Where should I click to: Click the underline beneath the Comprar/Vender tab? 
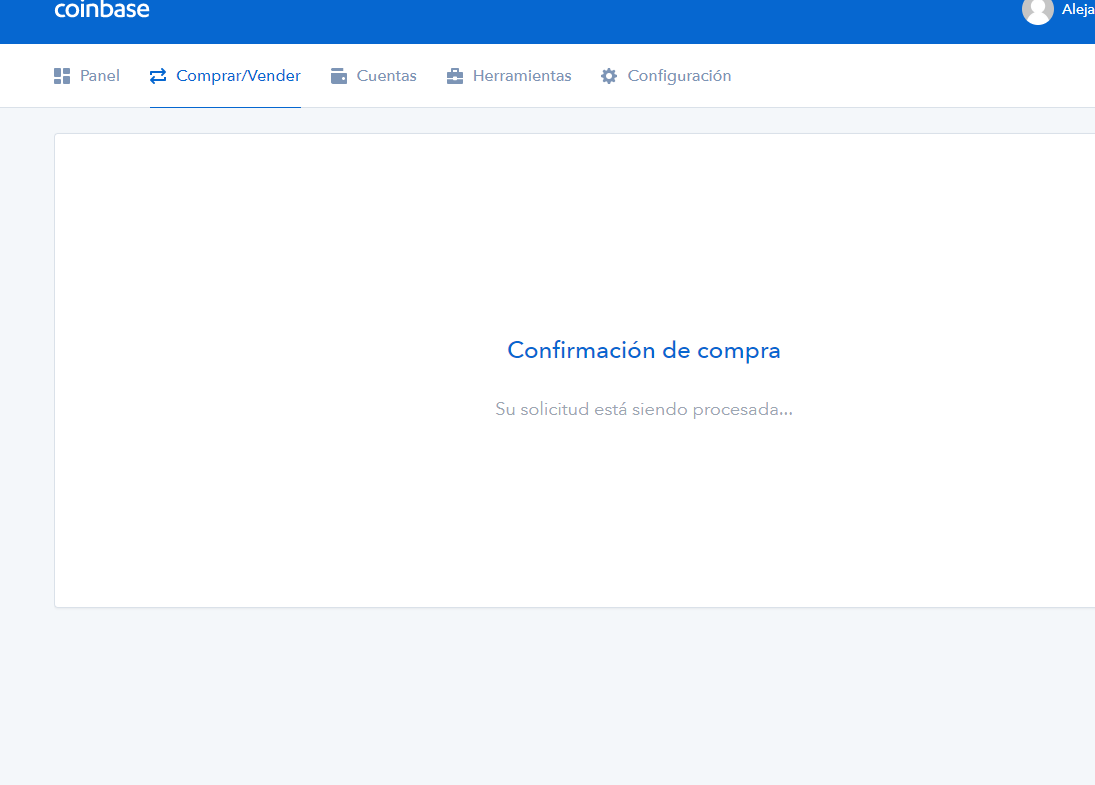(225, 106)
